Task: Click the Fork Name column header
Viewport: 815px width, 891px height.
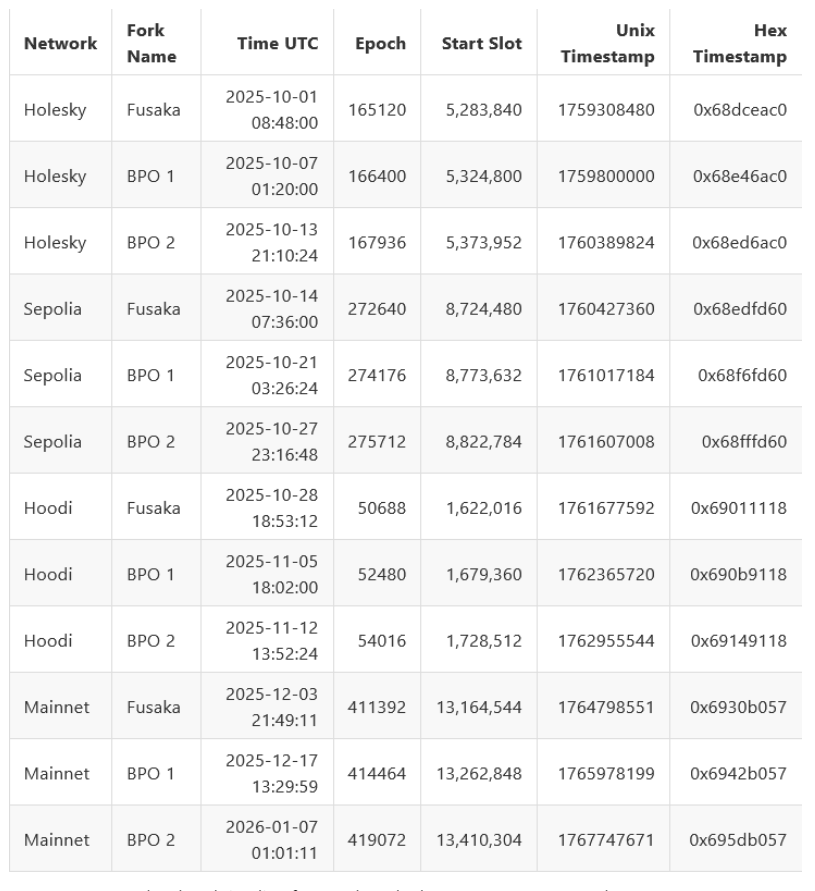Action: 152,44
